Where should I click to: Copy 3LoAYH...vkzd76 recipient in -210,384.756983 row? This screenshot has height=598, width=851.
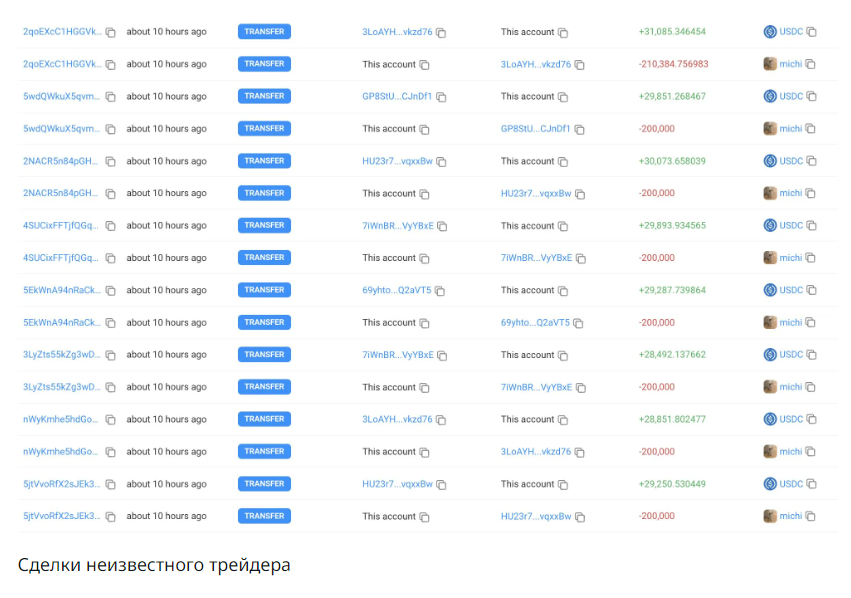tap(580, 65)
